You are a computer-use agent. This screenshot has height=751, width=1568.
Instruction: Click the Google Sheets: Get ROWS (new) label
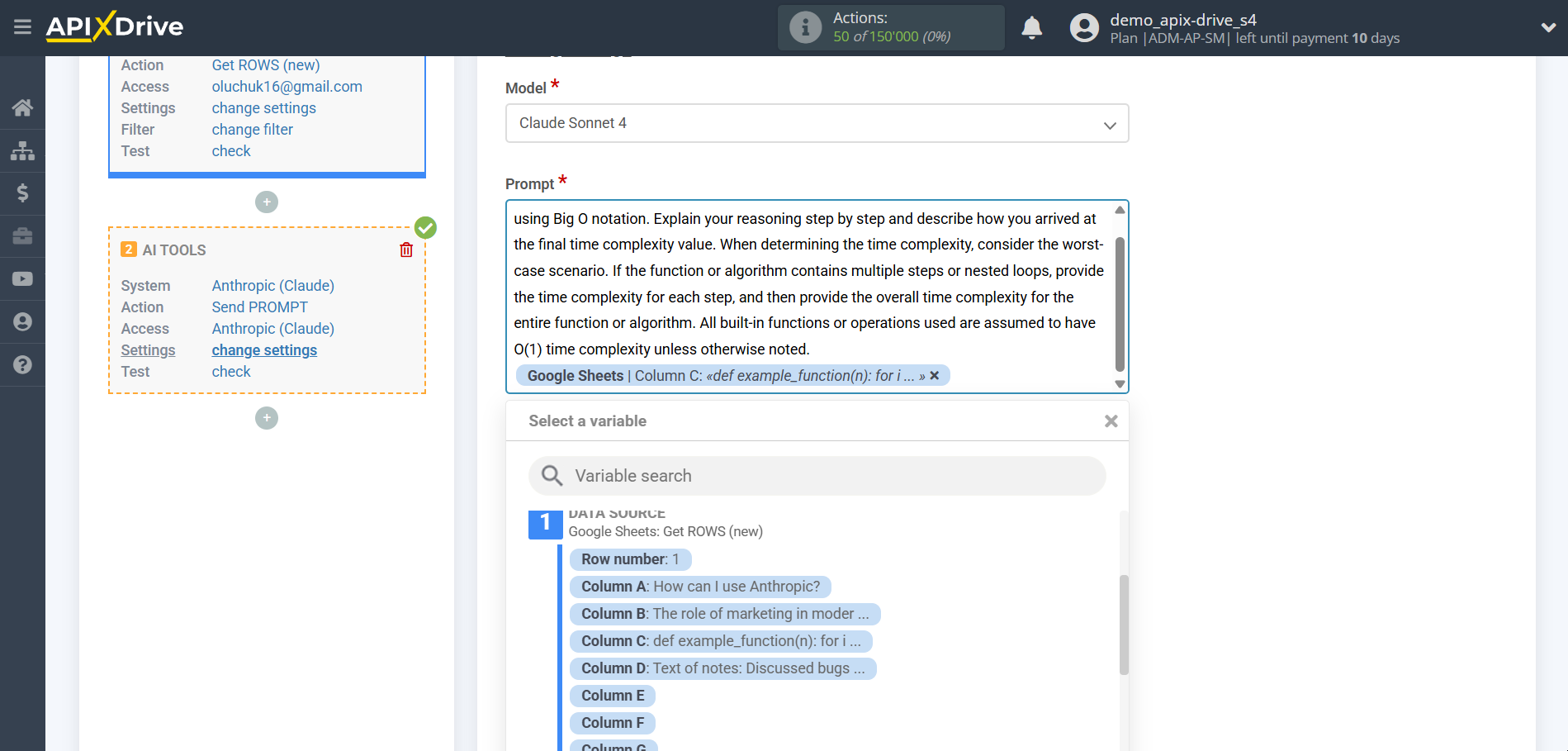point(666,531)
